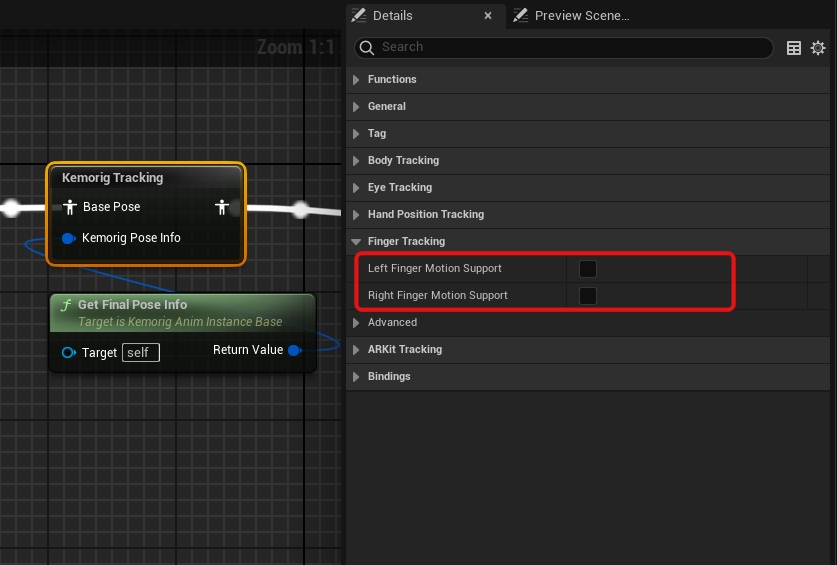
Task: Switch to the Preview Scene tab
Action: 581,16
